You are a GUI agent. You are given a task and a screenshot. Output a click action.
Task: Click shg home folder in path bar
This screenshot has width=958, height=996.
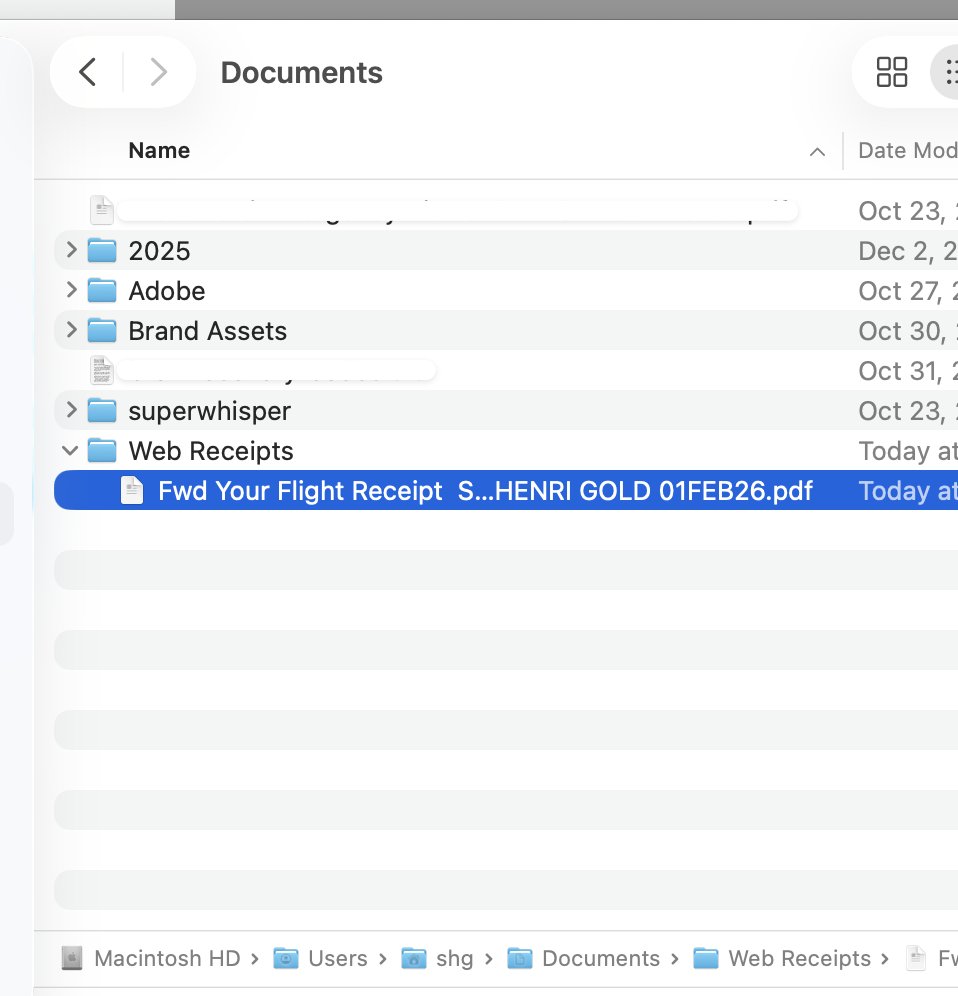point(438,958)
